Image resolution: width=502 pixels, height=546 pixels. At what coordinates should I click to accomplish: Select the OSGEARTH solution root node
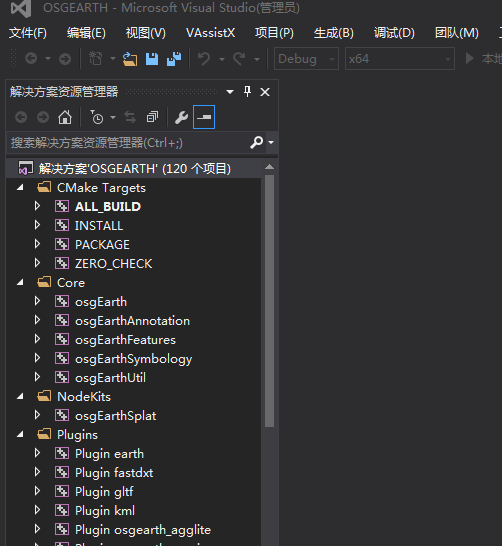135,169
